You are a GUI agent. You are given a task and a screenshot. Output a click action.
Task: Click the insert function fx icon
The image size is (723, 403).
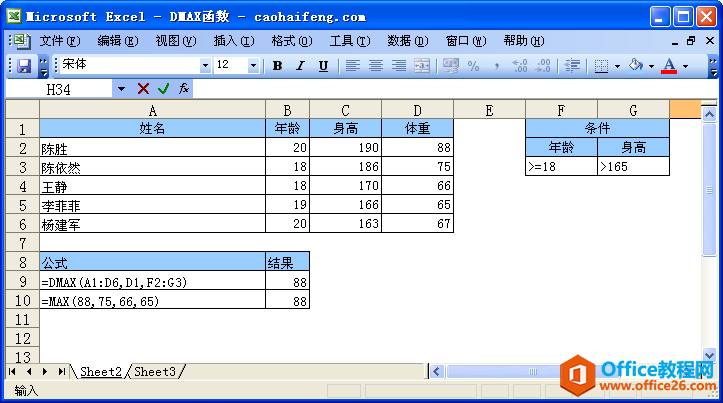click(184, 88)
